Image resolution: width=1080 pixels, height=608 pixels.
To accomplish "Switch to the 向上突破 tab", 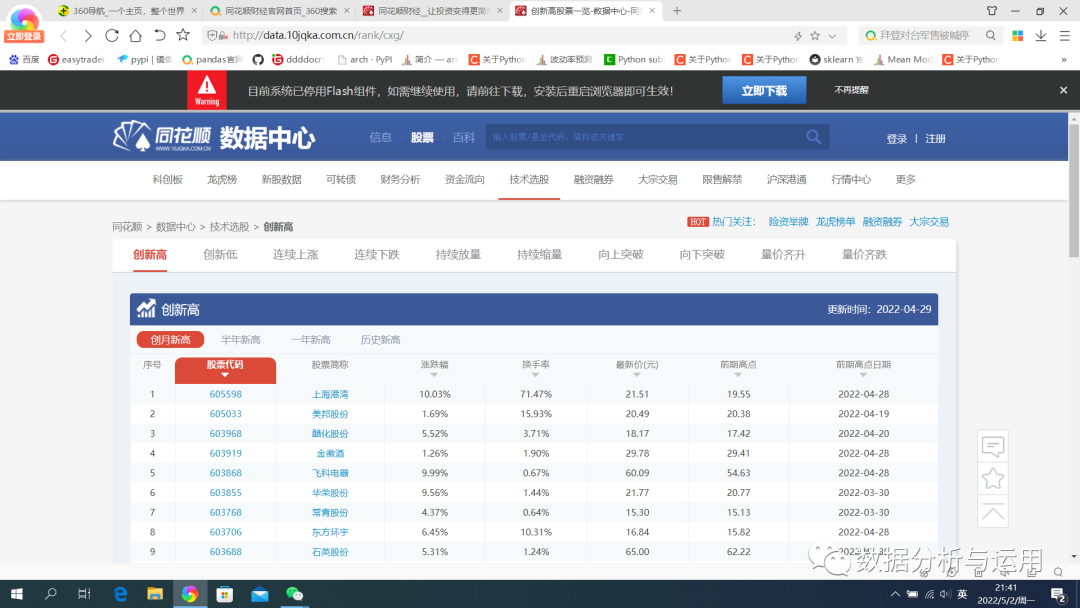I will [621, 255].
